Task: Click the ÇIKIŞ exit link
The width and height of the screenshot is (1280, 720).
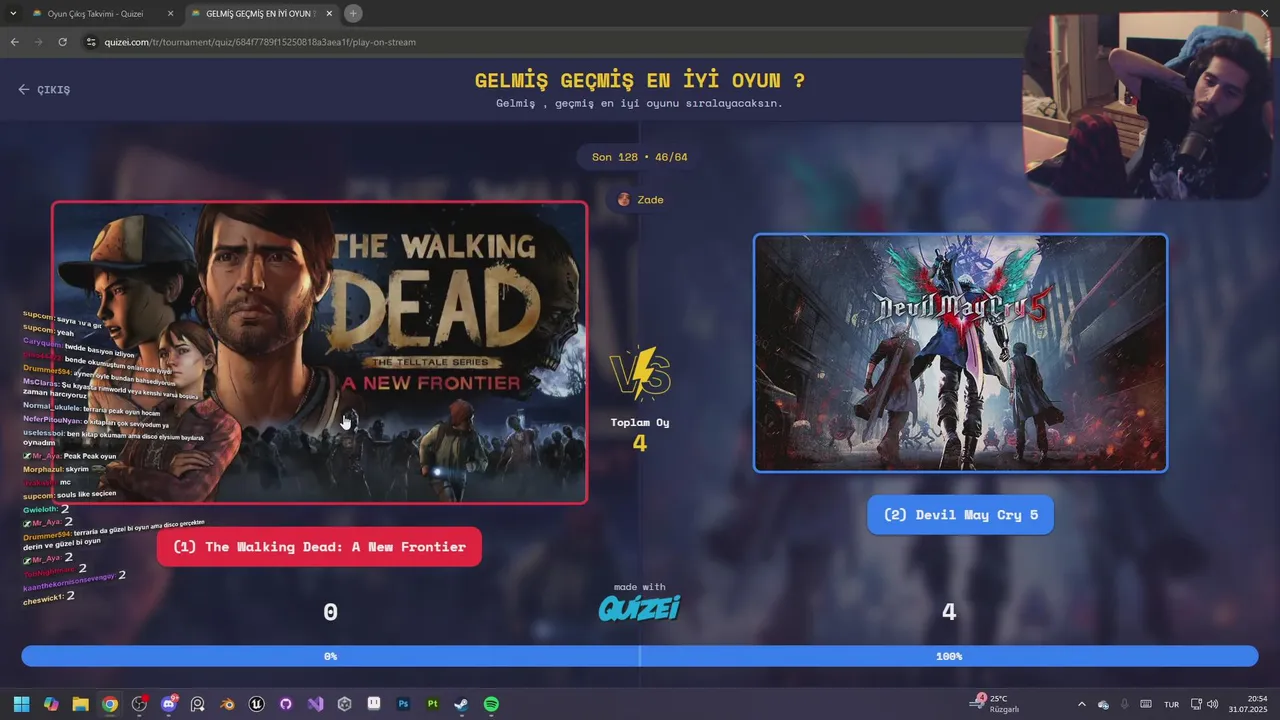Action: click(45, 89)
